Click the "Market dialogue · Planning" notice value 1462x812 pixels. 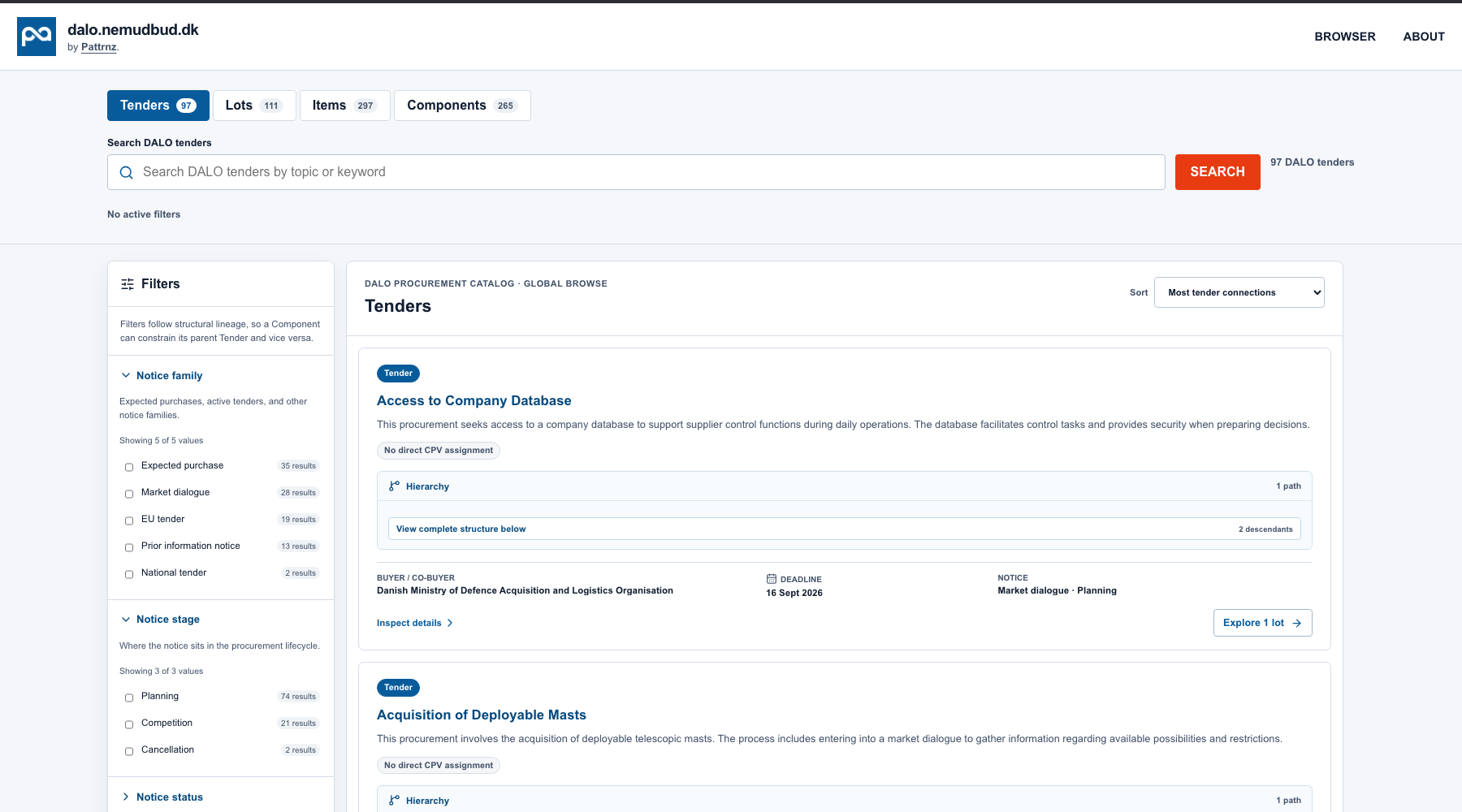1057,590
